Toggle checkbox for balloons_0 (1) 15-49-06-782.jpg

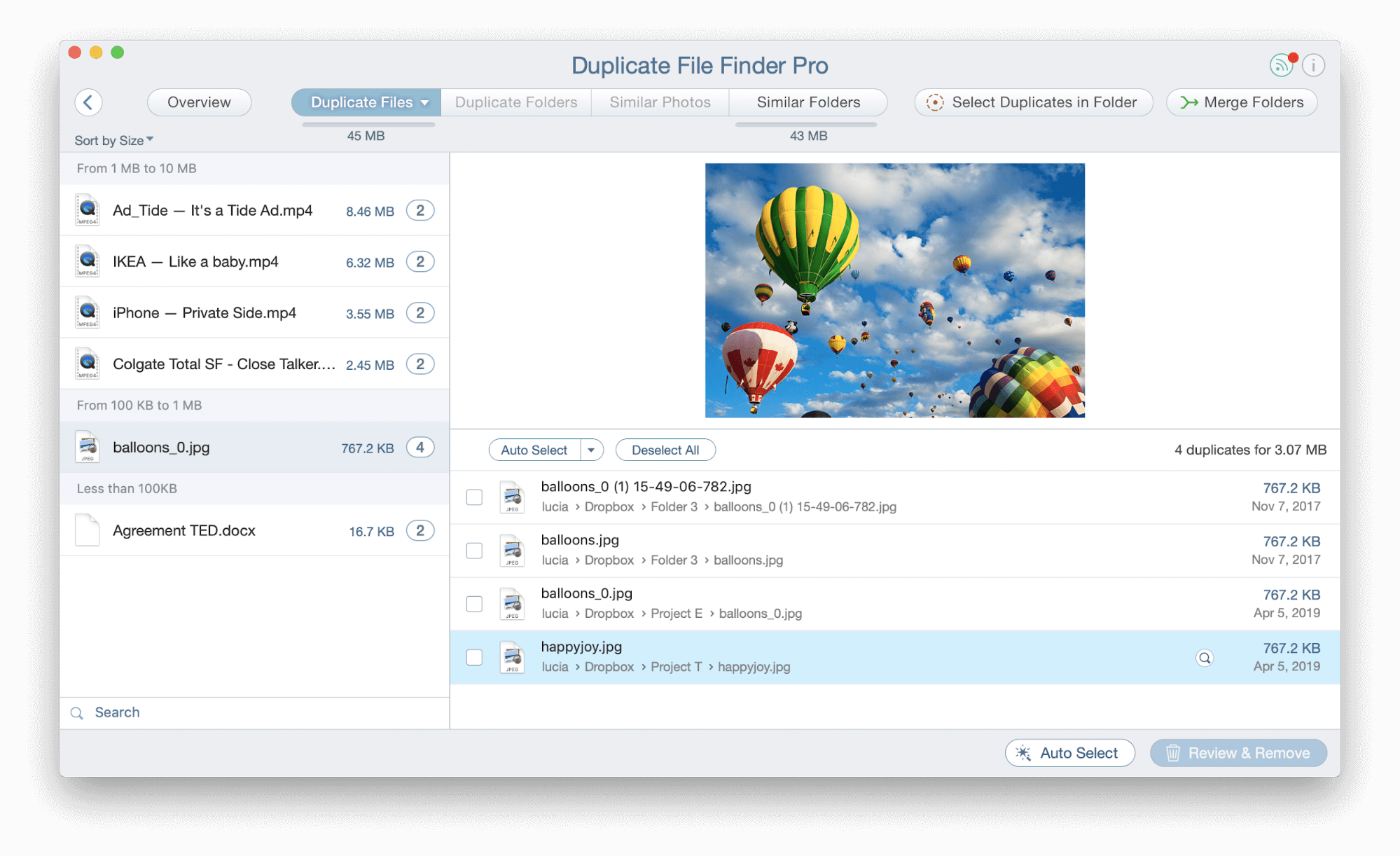[475, 494]
